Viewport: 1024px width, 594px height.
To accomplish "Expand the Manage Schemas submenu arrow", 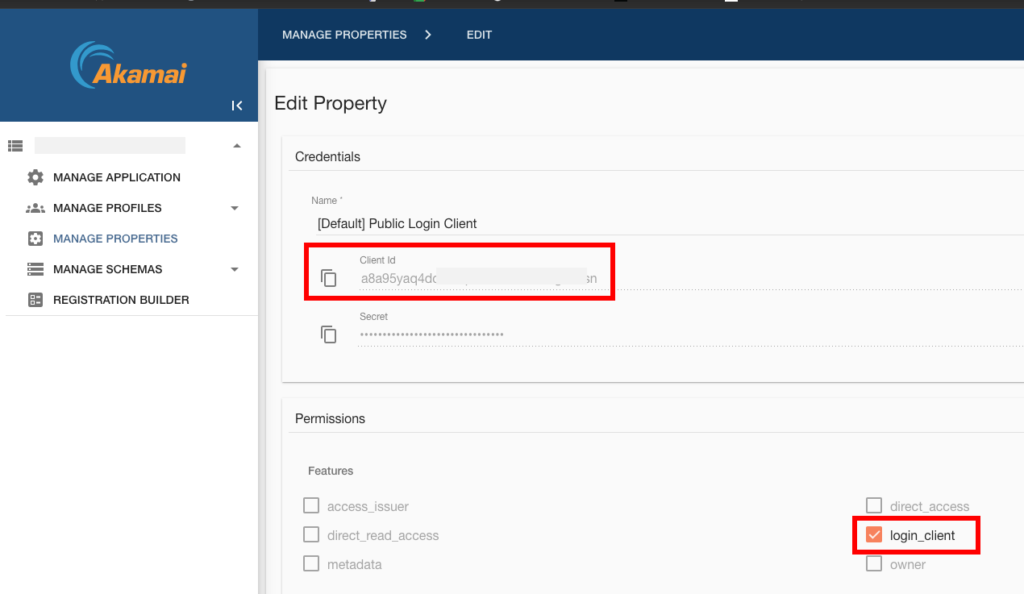I will coord(235,269).
